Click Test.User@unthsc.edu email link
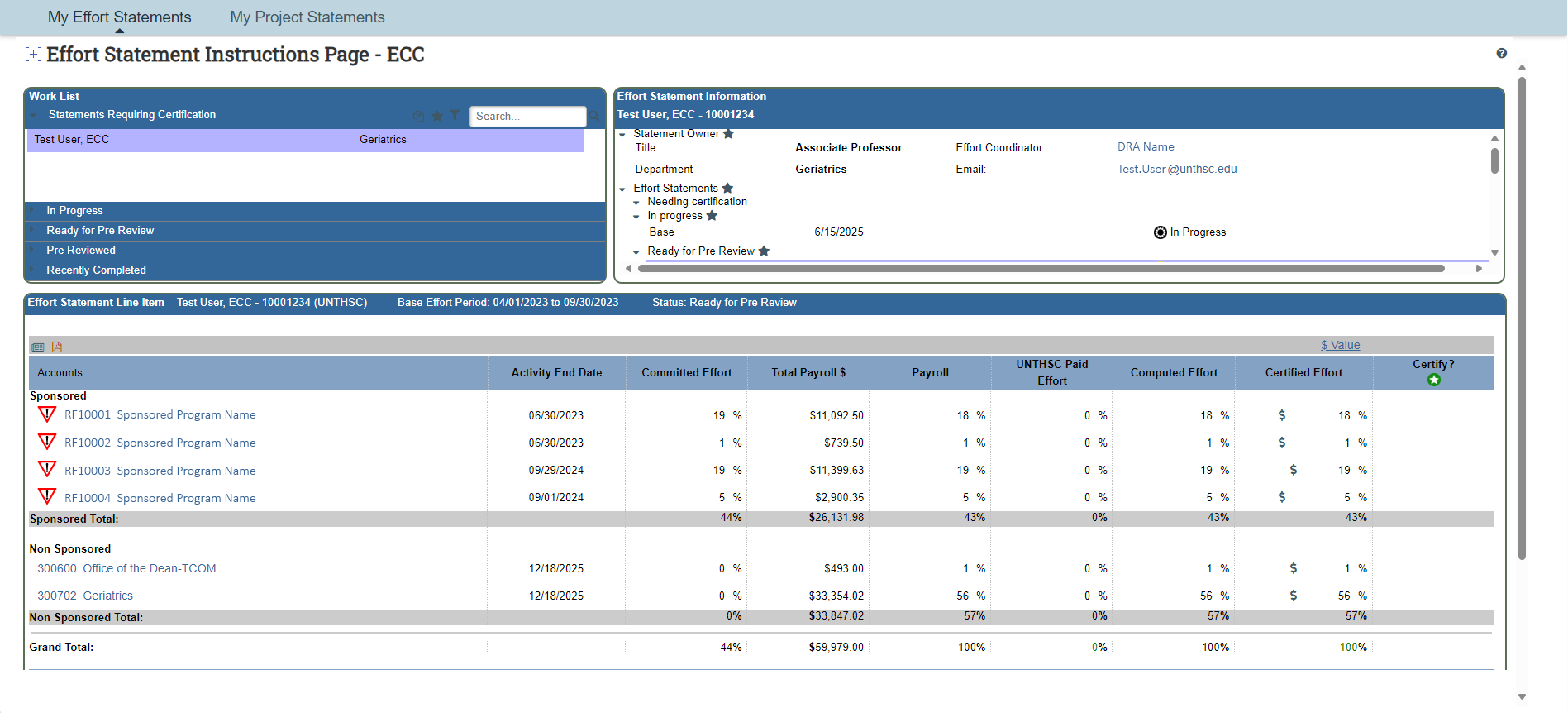 (x=1177, y=170)
